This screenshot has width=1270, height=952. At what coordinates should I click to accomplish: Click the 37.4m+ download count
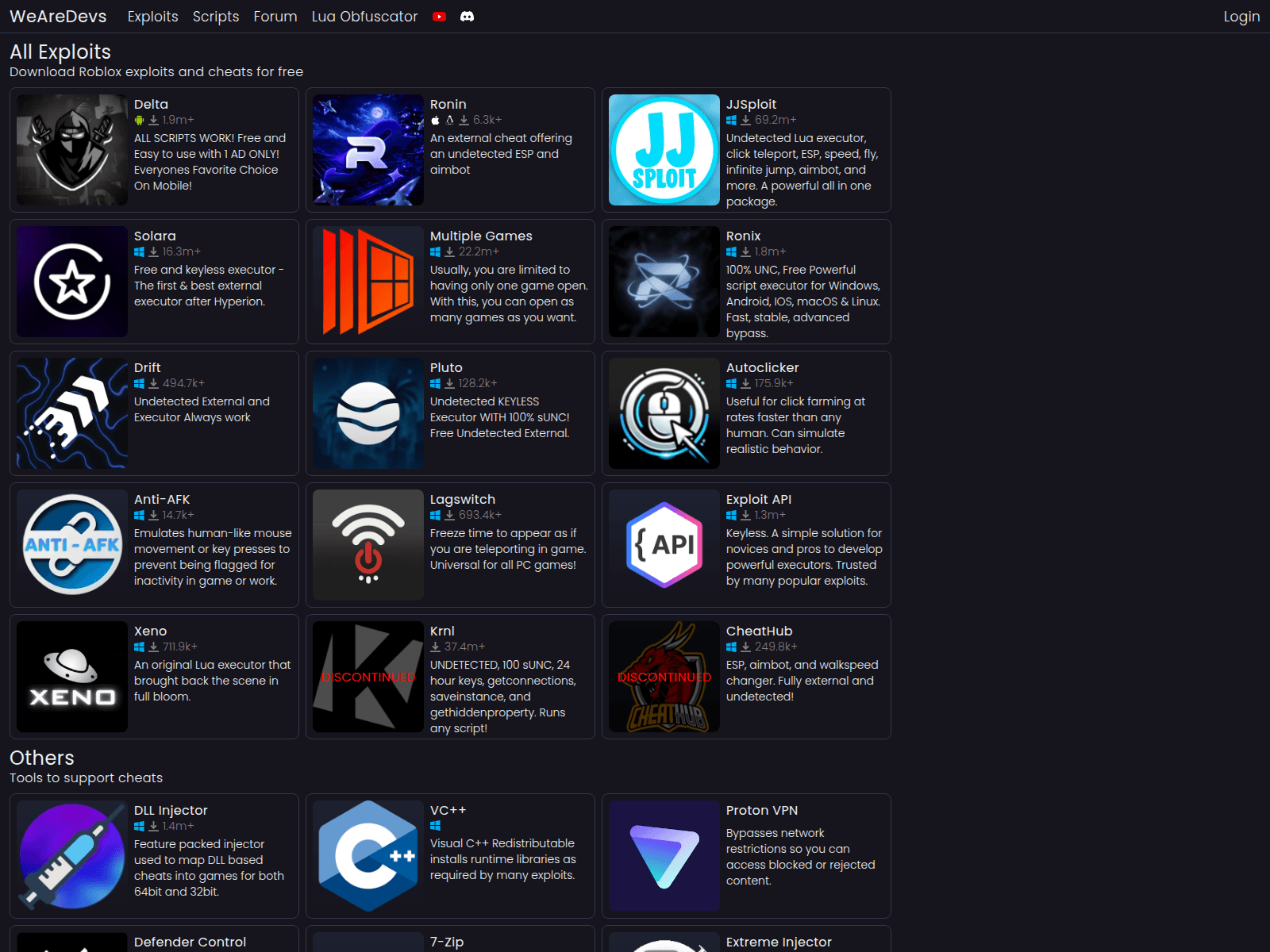464,647
